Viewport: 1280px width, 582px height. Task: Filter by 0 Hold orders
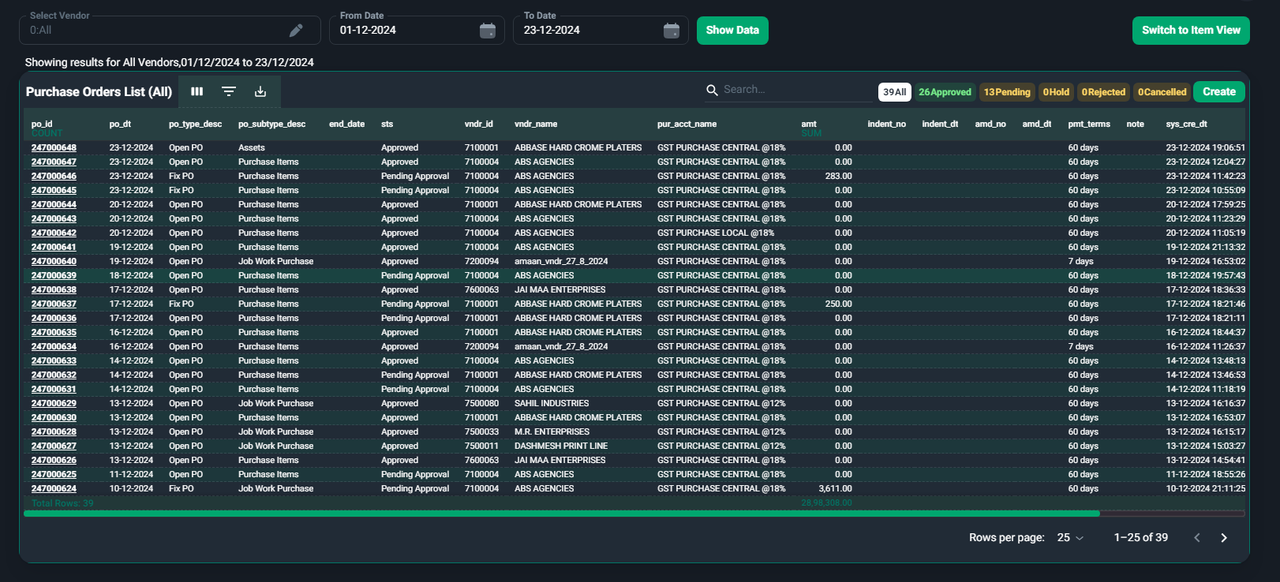tap(1056, 92)
